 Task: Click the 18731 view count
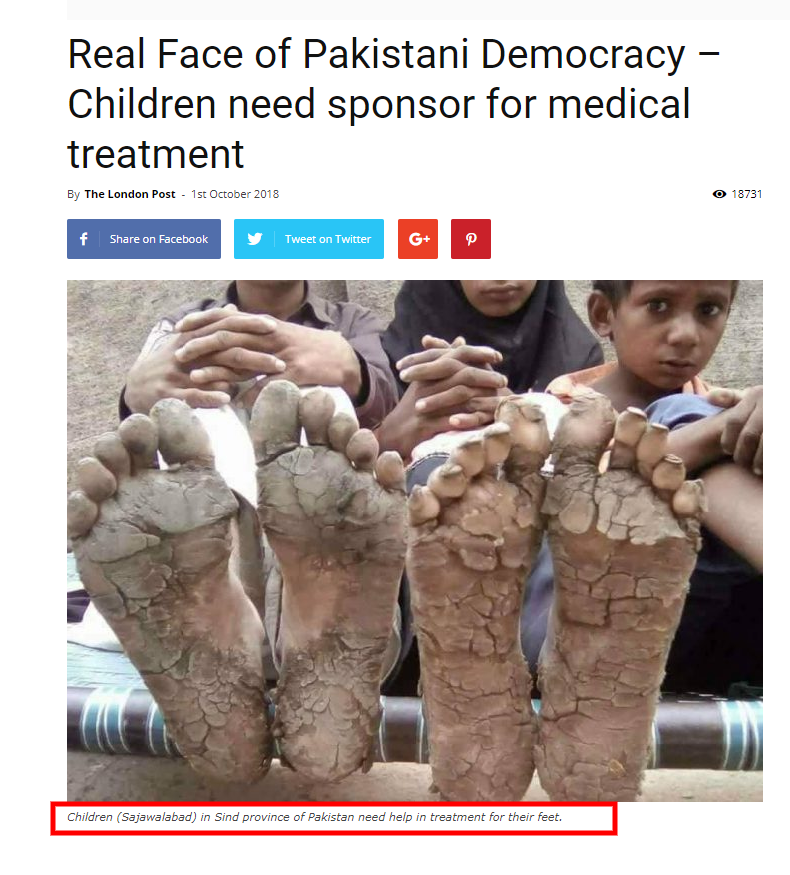[x=746, y=194]
